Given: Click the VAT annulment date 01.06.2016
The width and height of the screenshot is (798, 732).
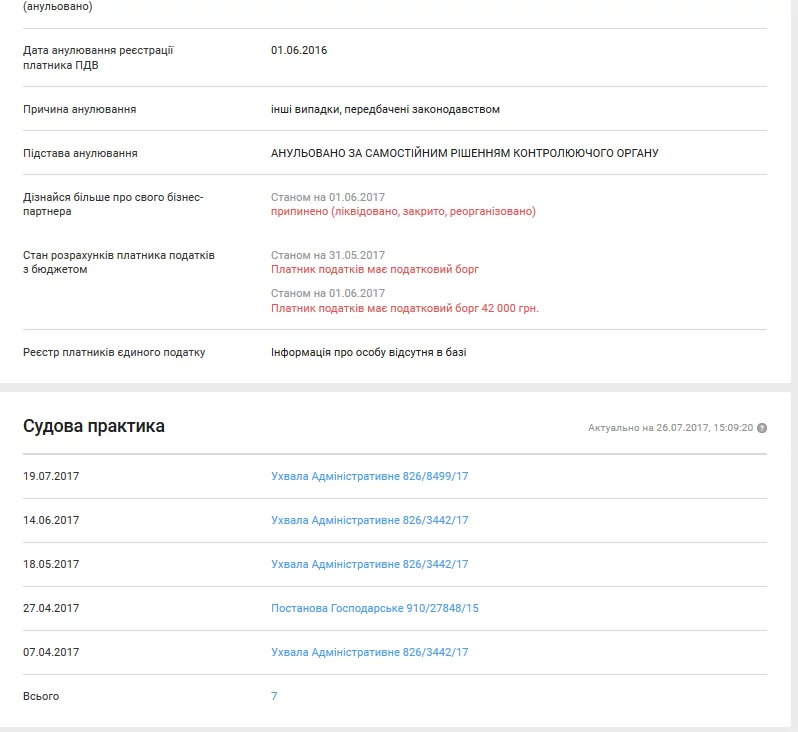Looking at the screenshot, I should (299, 50).
